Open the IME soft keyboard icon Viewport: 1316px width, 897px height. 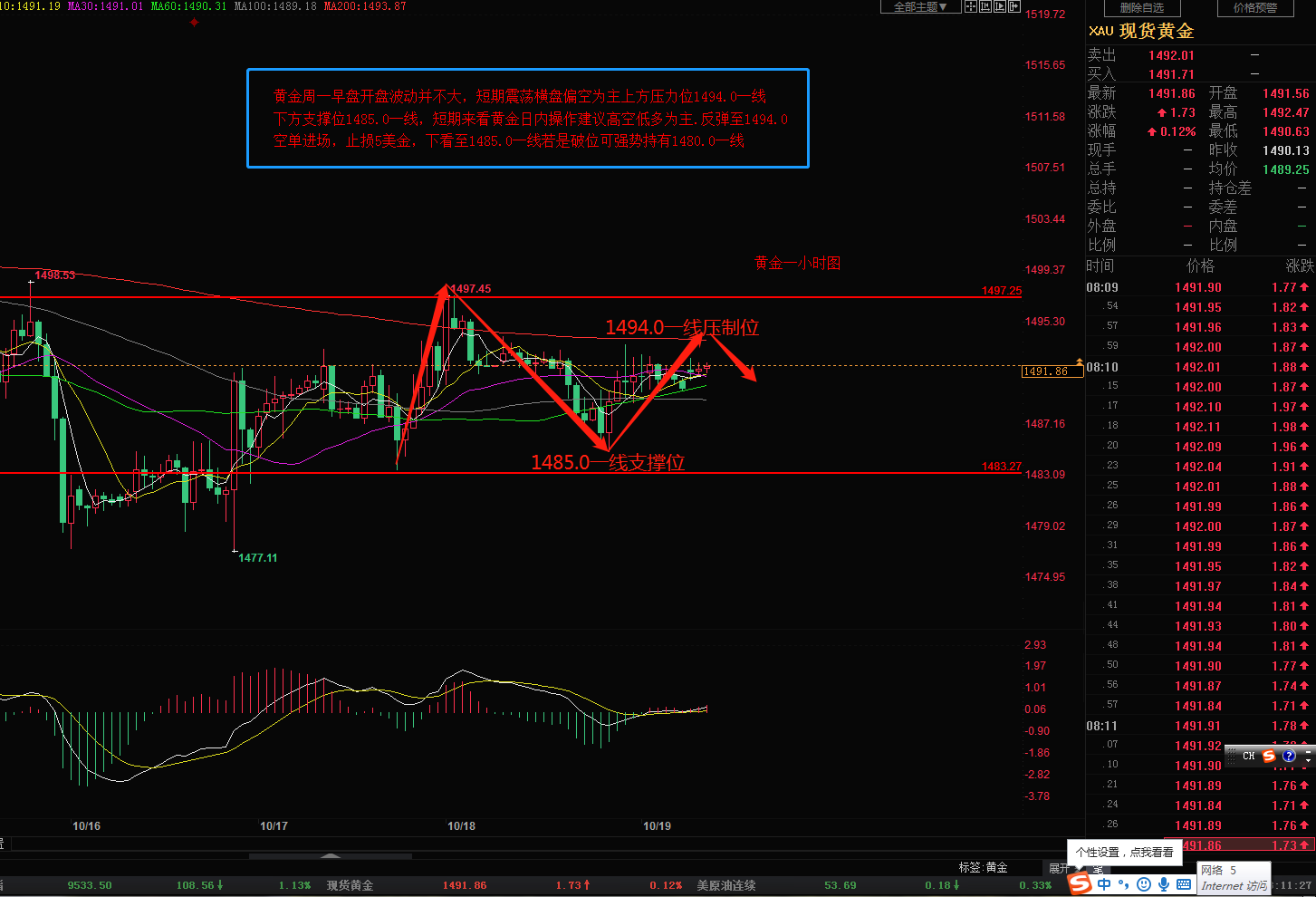pyautogui.click(x=1185, y=884)
